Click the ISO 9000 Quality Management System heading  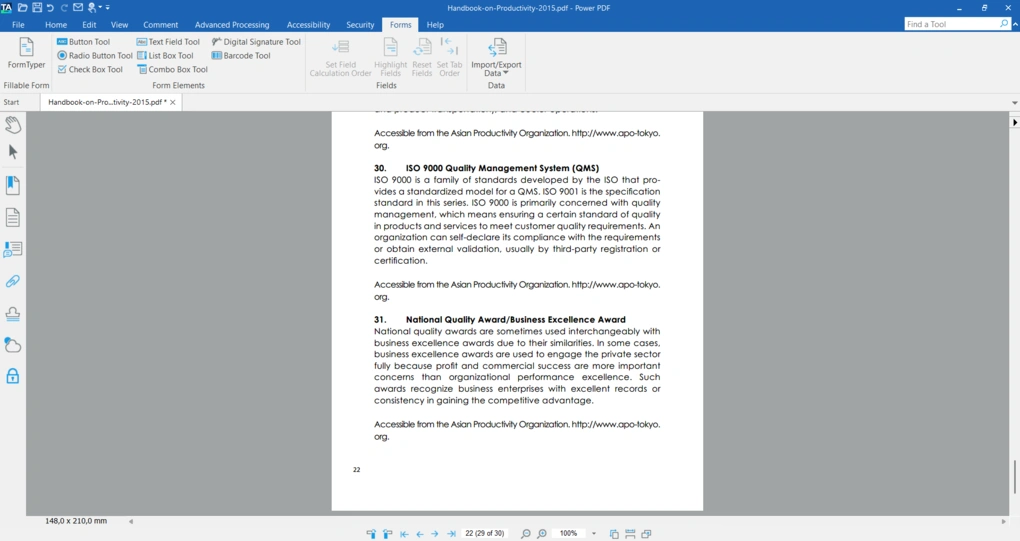(x=502, y=168)
